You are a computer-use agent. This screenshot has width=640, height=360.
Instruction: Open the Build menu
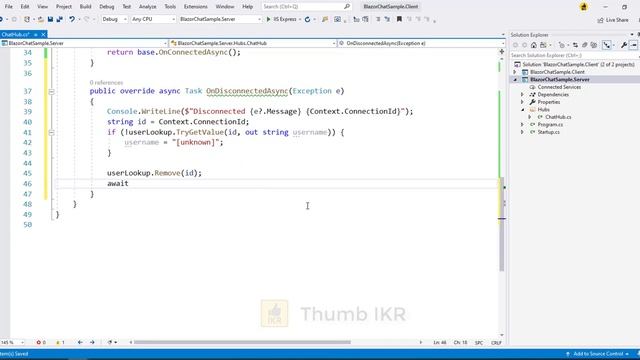tap(85, 7)
